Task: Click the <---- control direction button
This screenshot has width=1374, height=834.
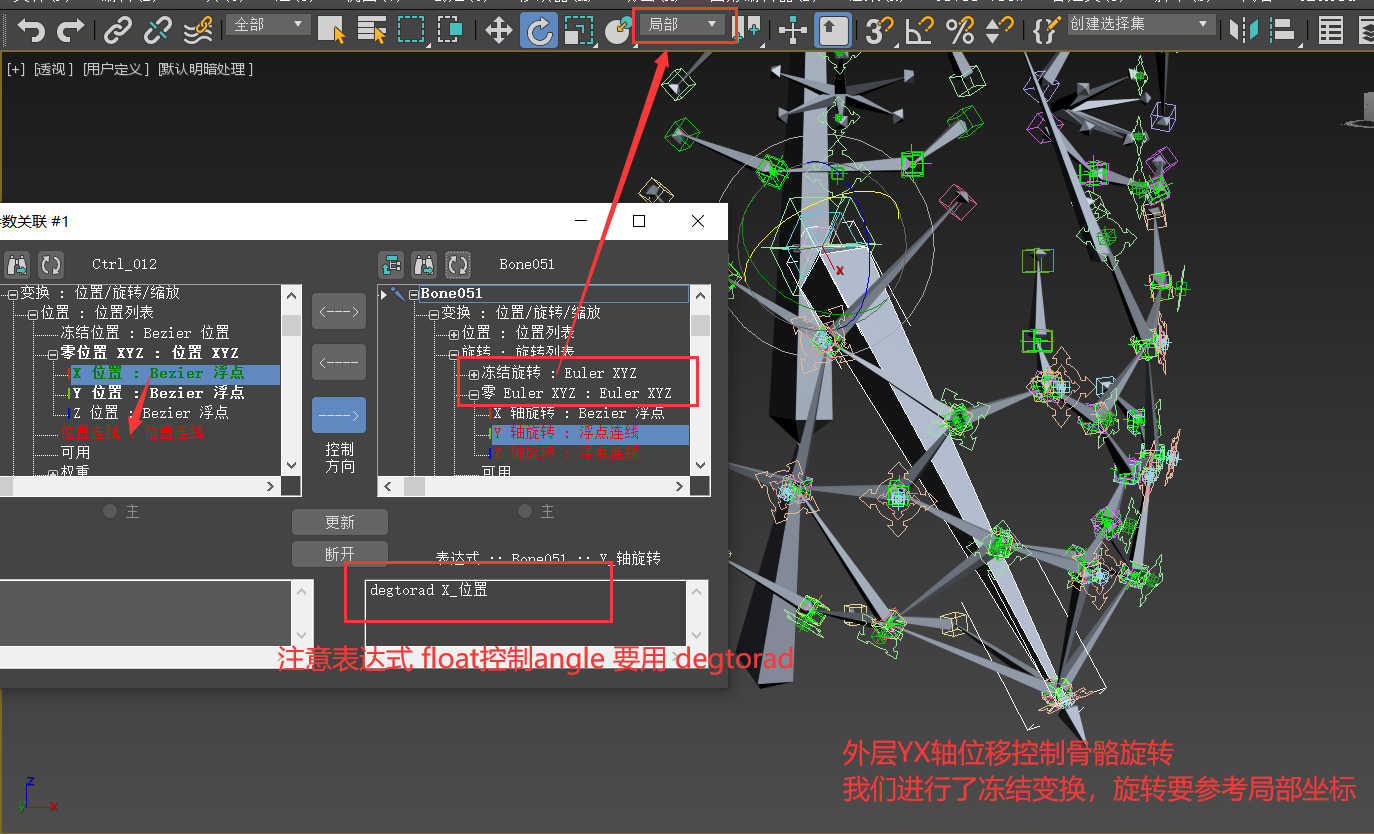Action: click(x=339, y=362)
